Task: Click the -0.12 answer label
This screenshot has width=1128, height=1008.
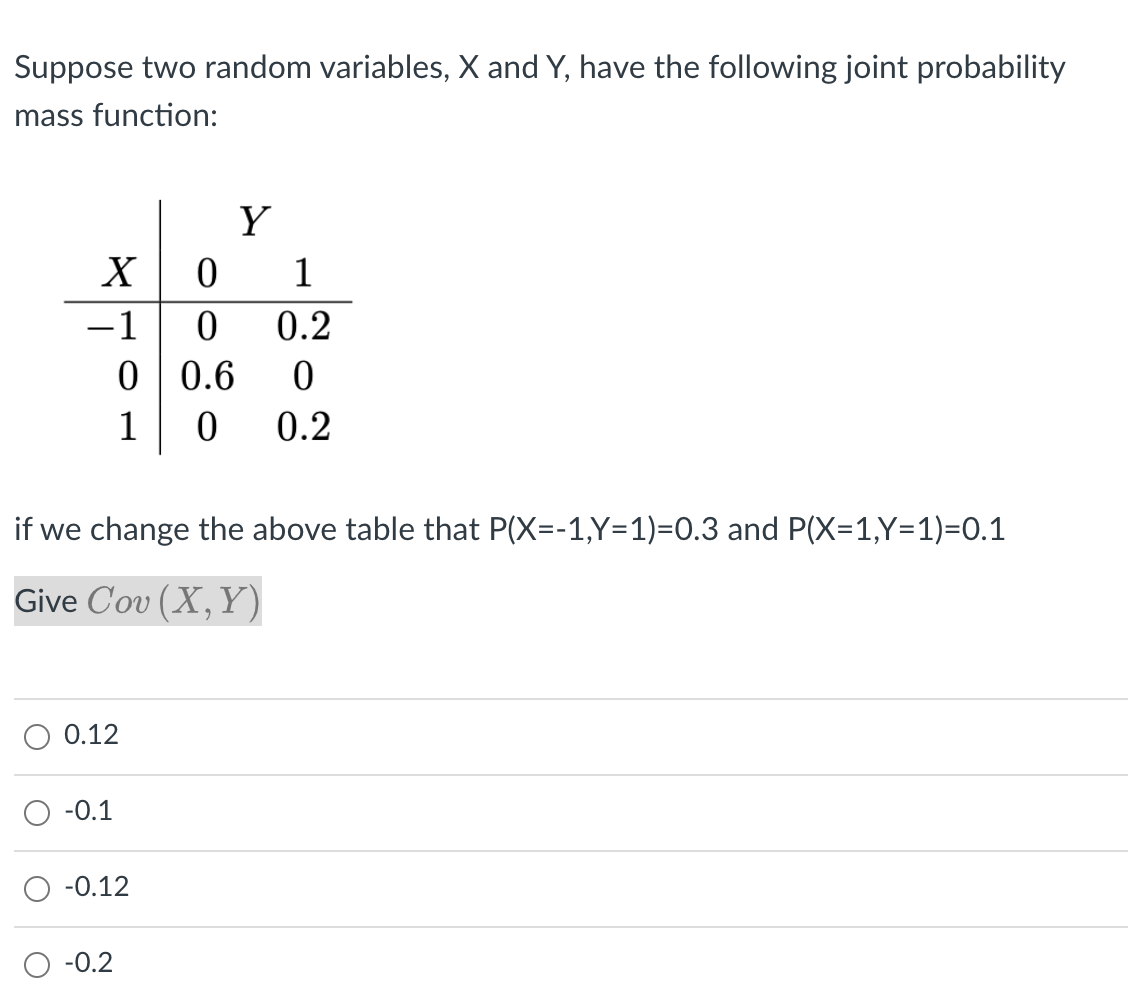Action: [93, 886]
